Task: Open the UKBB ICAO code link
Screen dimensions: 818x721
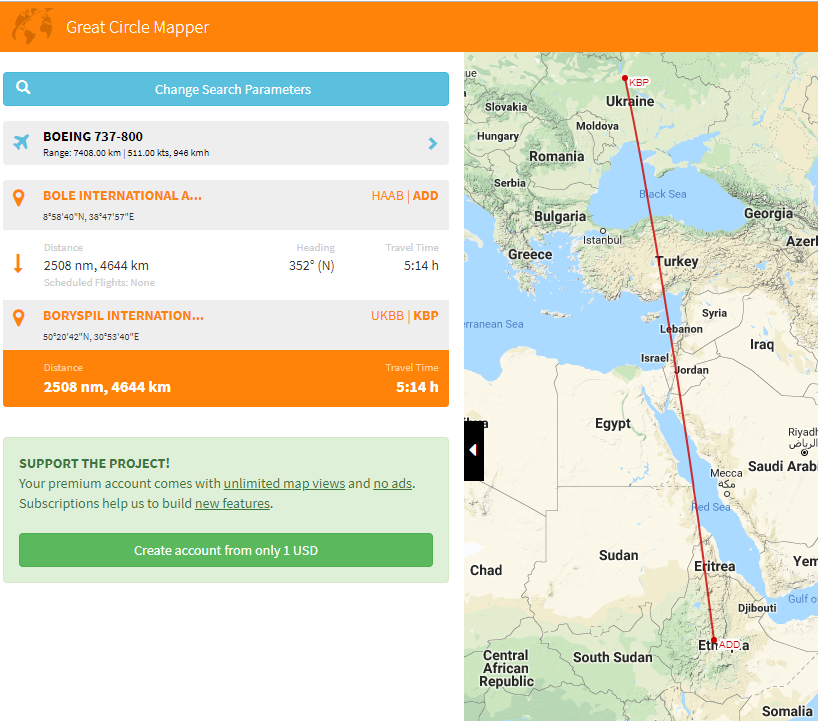Action: click(387, 316)
